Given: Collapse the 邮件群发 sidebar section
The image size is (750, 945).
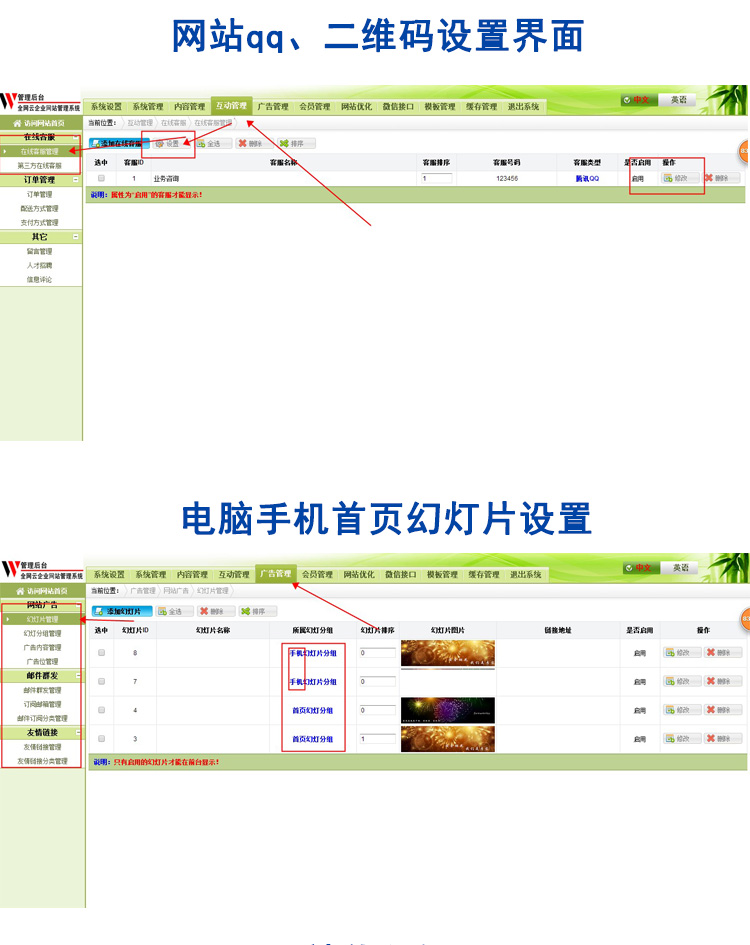Looking at the screenshot, I should (78, 676).
